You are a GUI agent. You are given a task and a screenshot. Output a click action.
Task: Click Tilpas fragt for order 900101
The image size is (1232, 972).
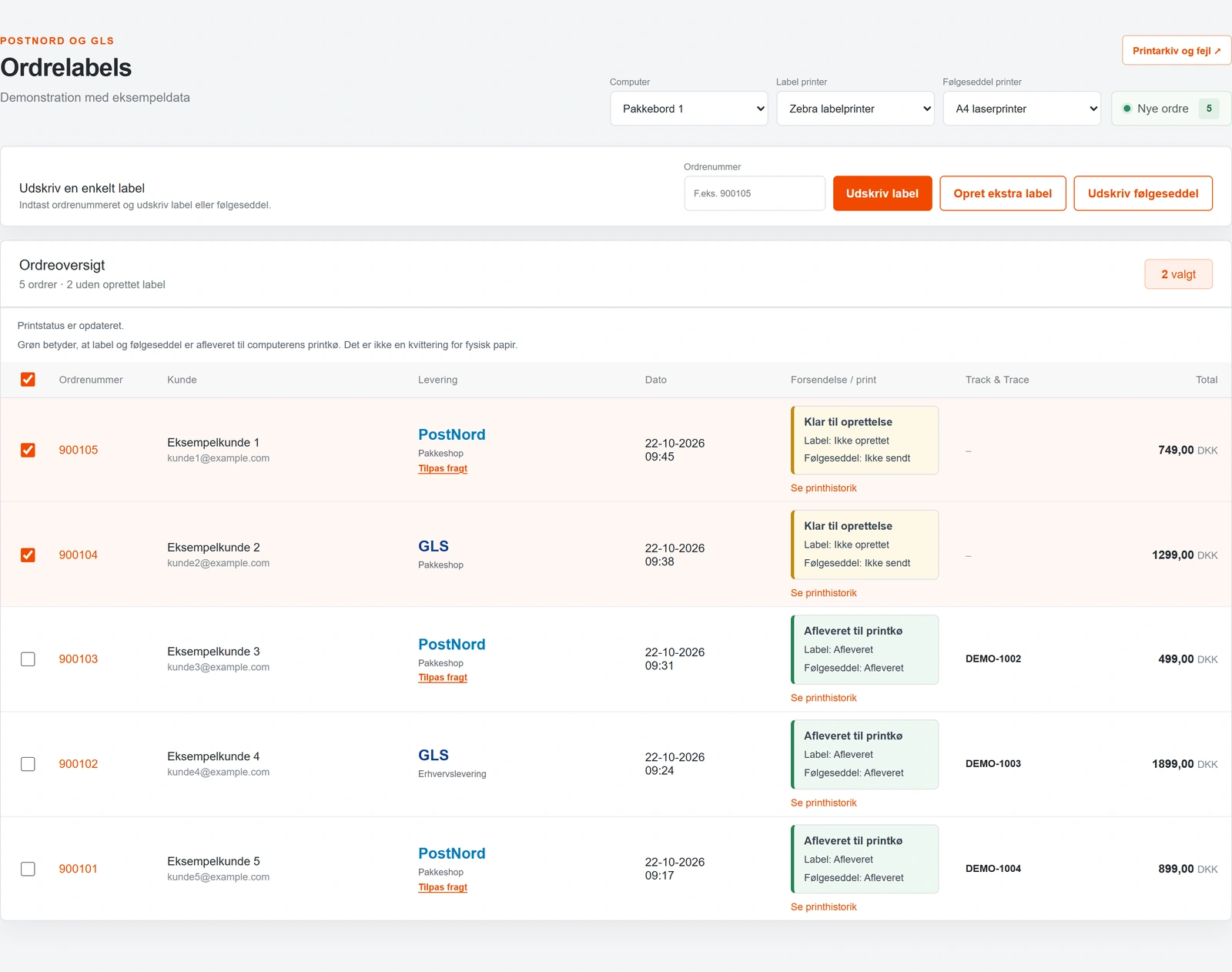443,887
